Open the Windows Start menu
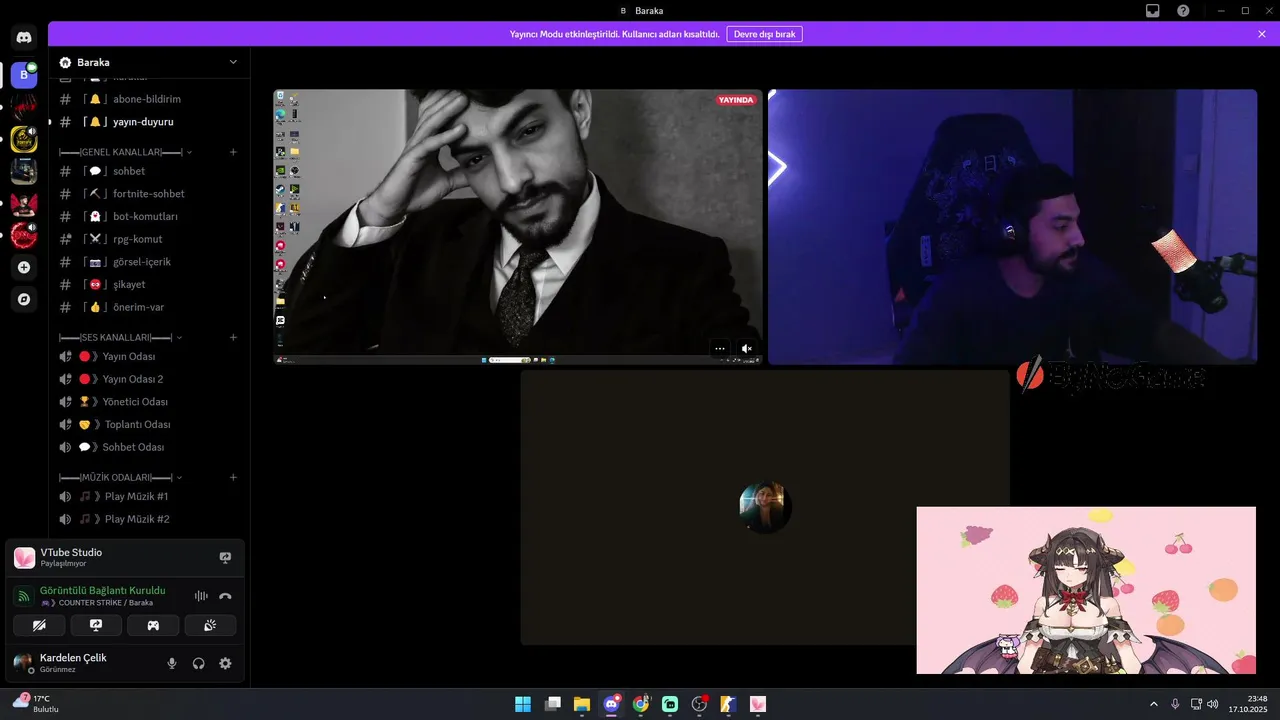The image size is (1280, 720). point(523,704)
